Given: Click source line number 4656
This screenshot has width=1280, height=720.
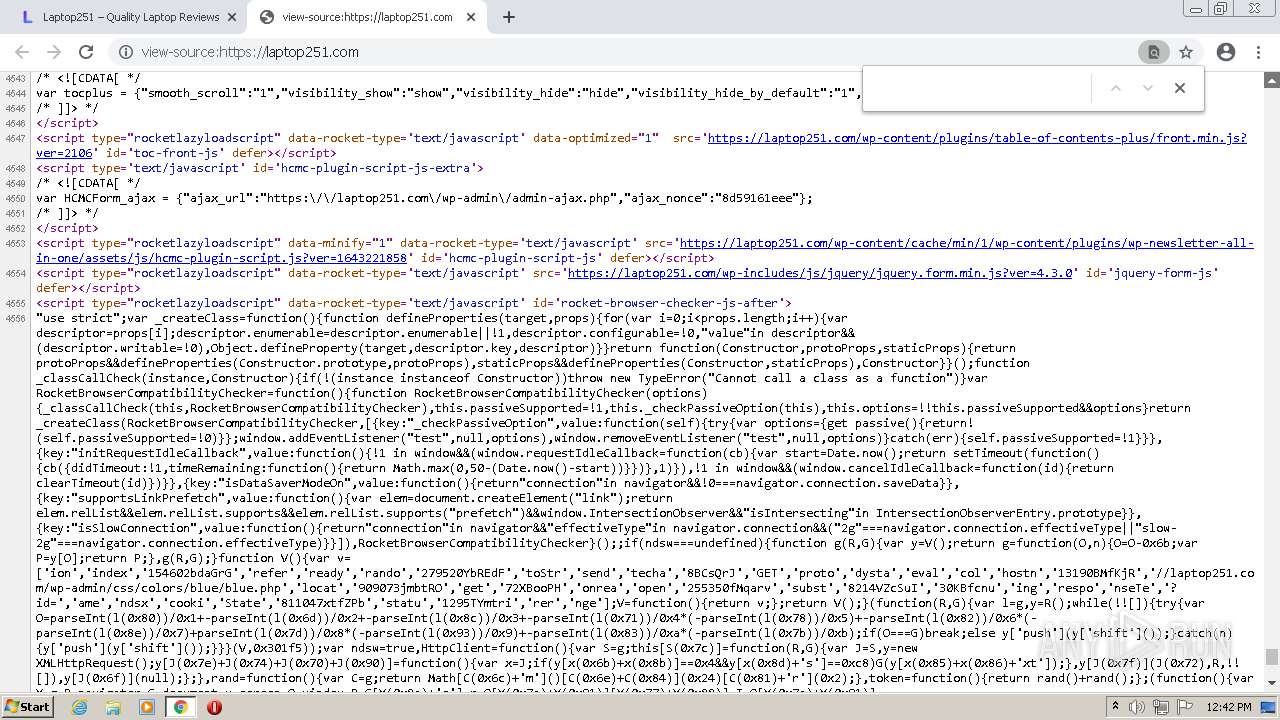Looking at the screenshot, I should coord(15,318).
